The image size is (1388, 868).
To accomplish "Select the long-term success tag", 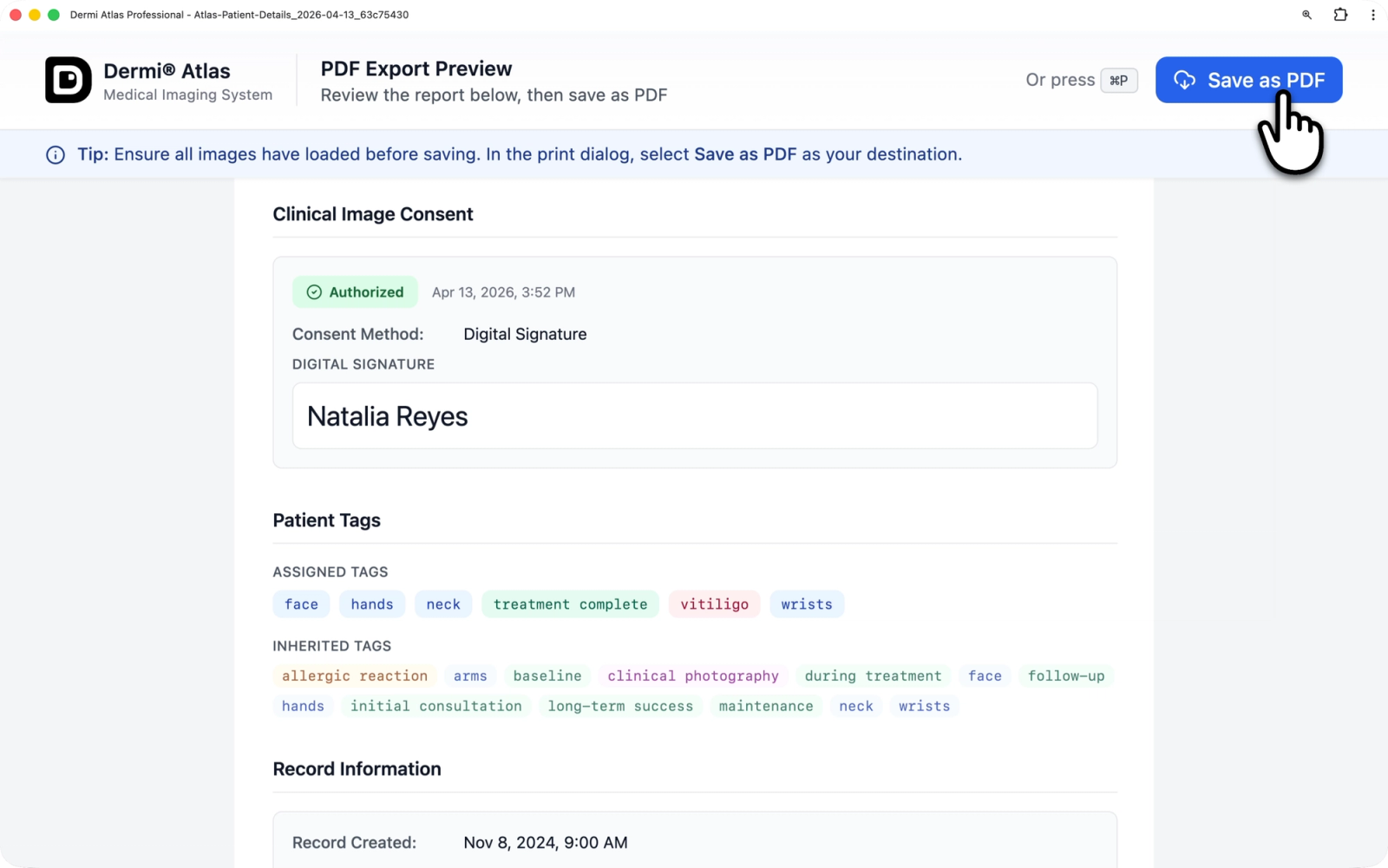I will 620,707.
